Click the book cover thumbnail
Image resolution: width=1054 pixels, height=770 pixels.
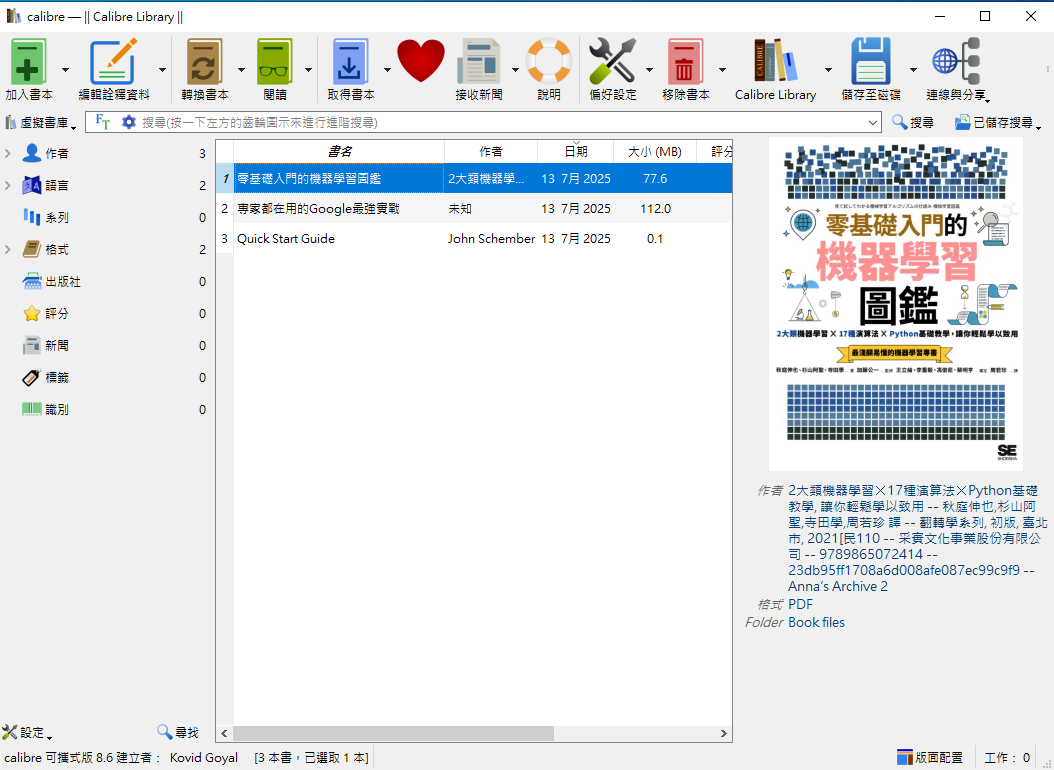[895, 304]
